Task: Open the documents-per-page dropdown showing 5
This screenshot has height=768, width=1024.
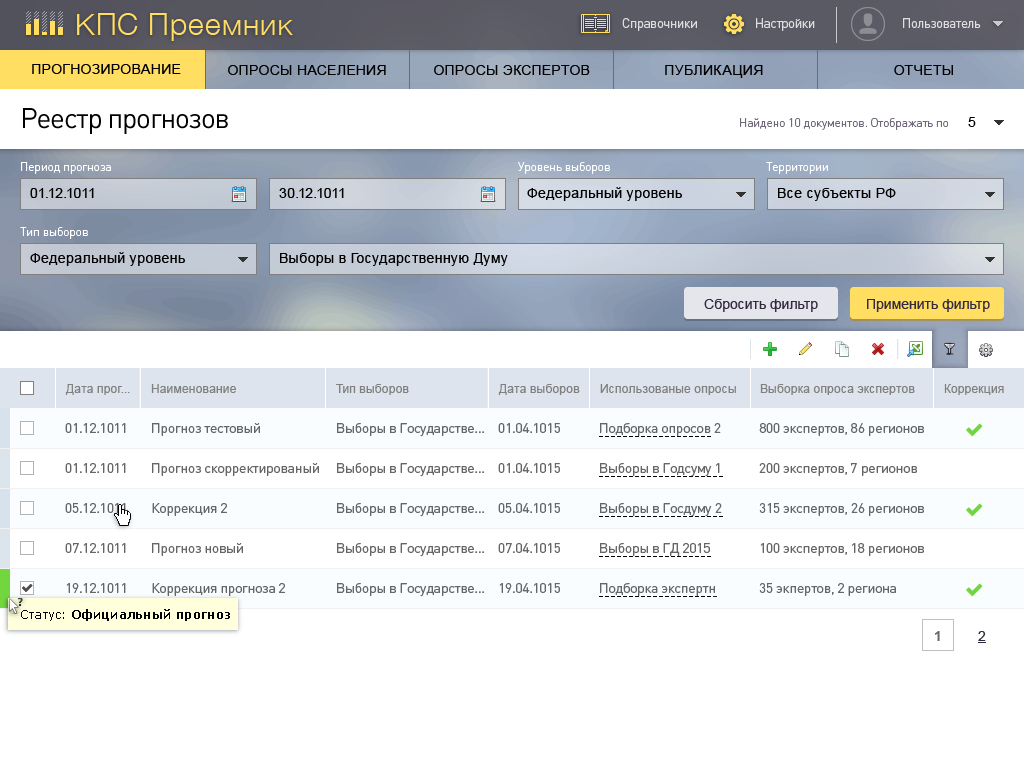Action: [x=985, y=123]
